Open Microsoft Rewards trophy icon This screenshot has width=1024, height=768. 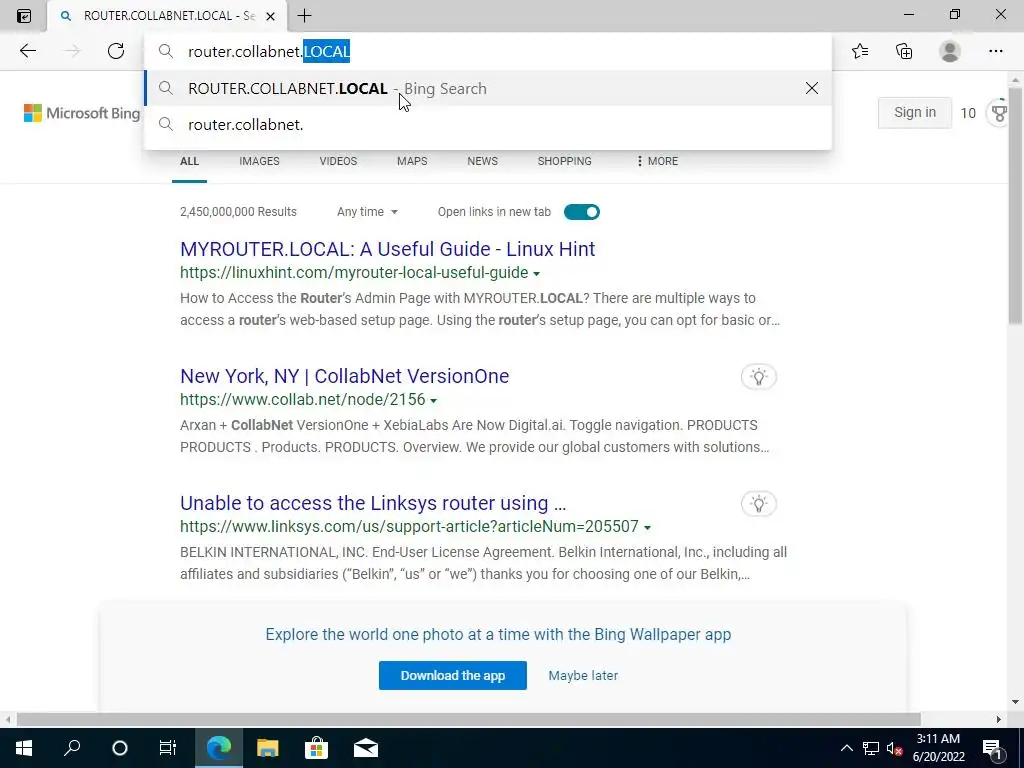pos(999,113)
